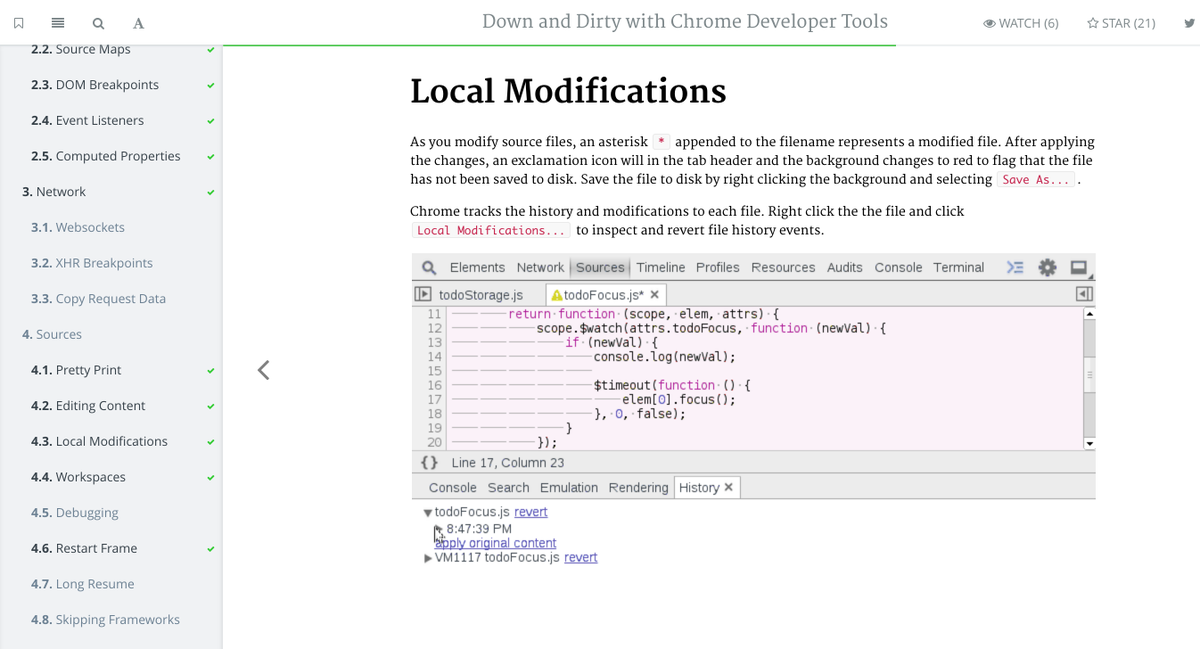Click the STAR (21) button
Image resolution: width=1200 pixels, height=649 pixels.
tap(1121, 23)
